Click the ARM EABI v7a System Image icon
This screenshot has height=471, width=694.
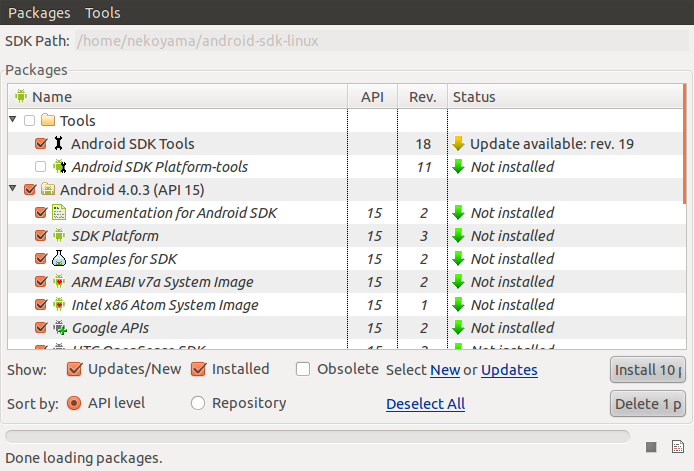coord(59,282)
